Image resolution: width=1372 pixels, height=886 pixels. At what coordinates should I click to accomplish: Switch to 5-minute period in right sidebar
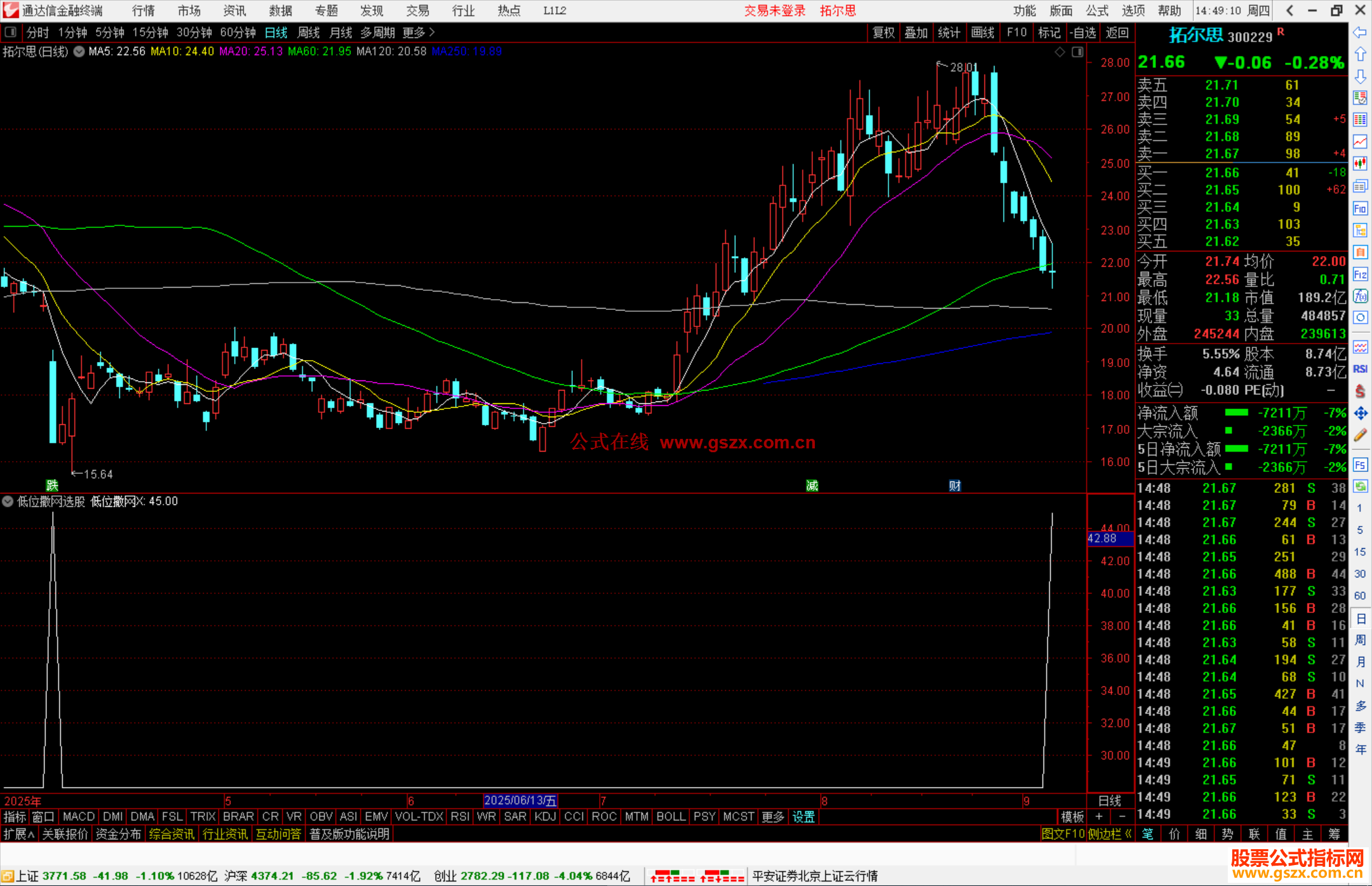[x=1360, y=530]
